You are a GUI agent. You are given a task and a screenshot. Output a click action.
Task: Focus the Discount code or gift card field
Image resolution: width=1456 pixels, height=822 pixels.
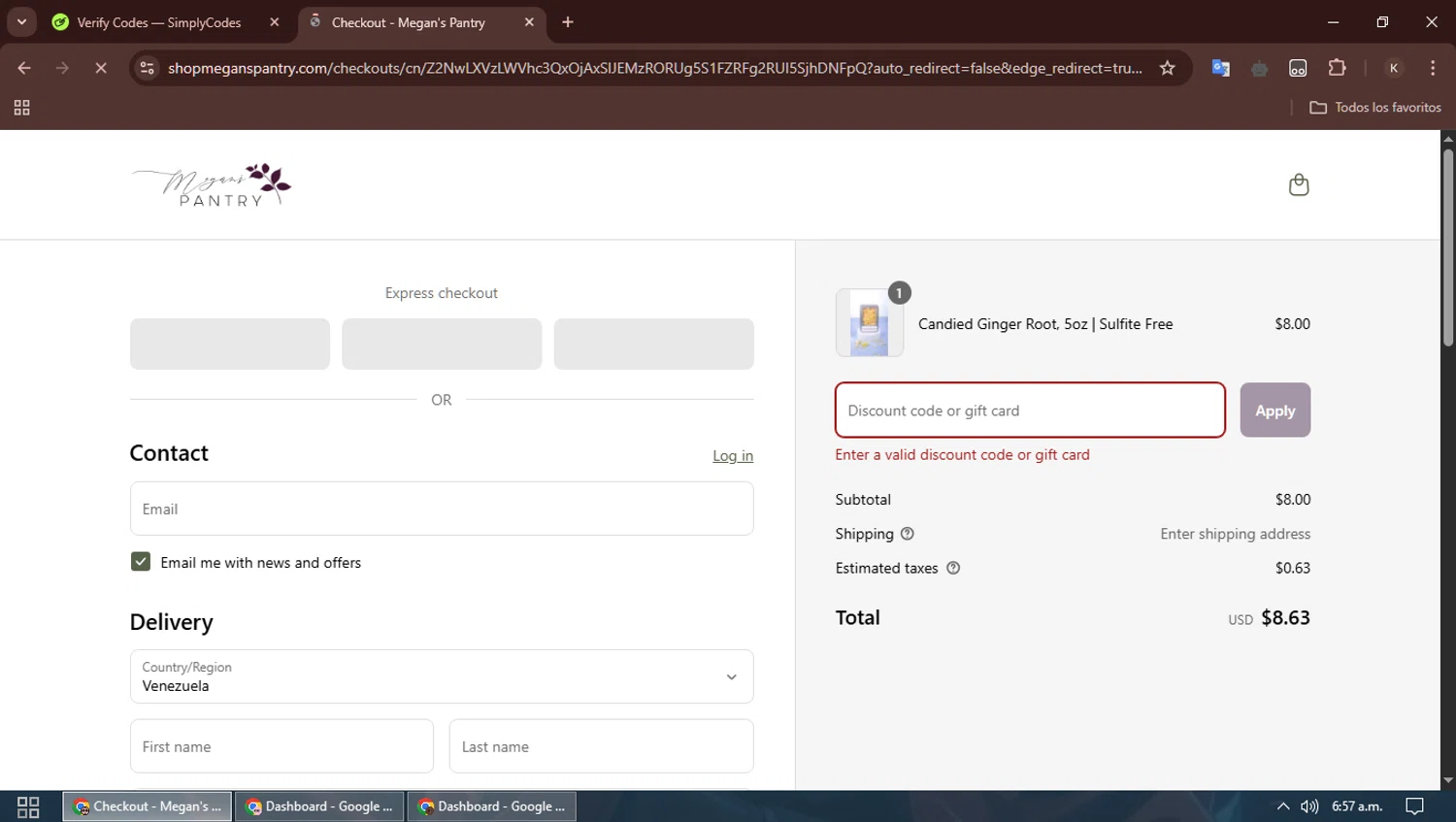[x=1030, y=411]
